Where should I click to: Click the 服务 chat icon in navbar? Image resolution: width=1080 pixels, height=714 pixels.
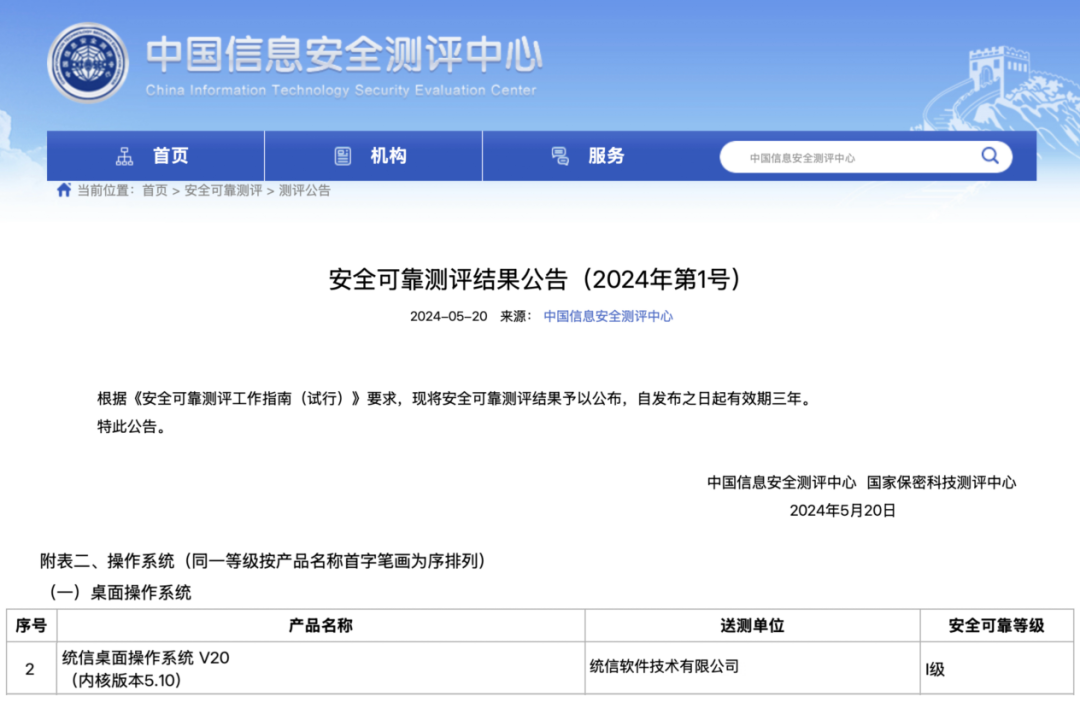coord(560,156)
